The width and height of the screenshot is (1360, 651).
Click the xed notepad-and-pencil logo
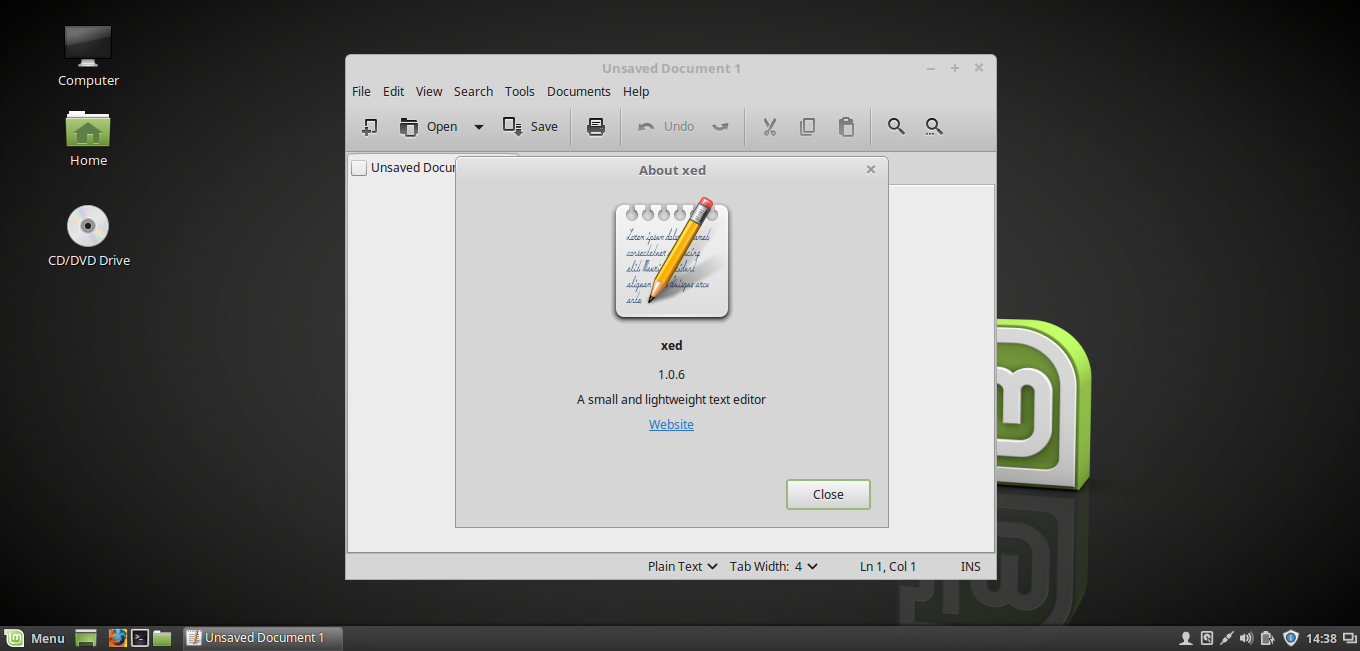click(672, 257)
